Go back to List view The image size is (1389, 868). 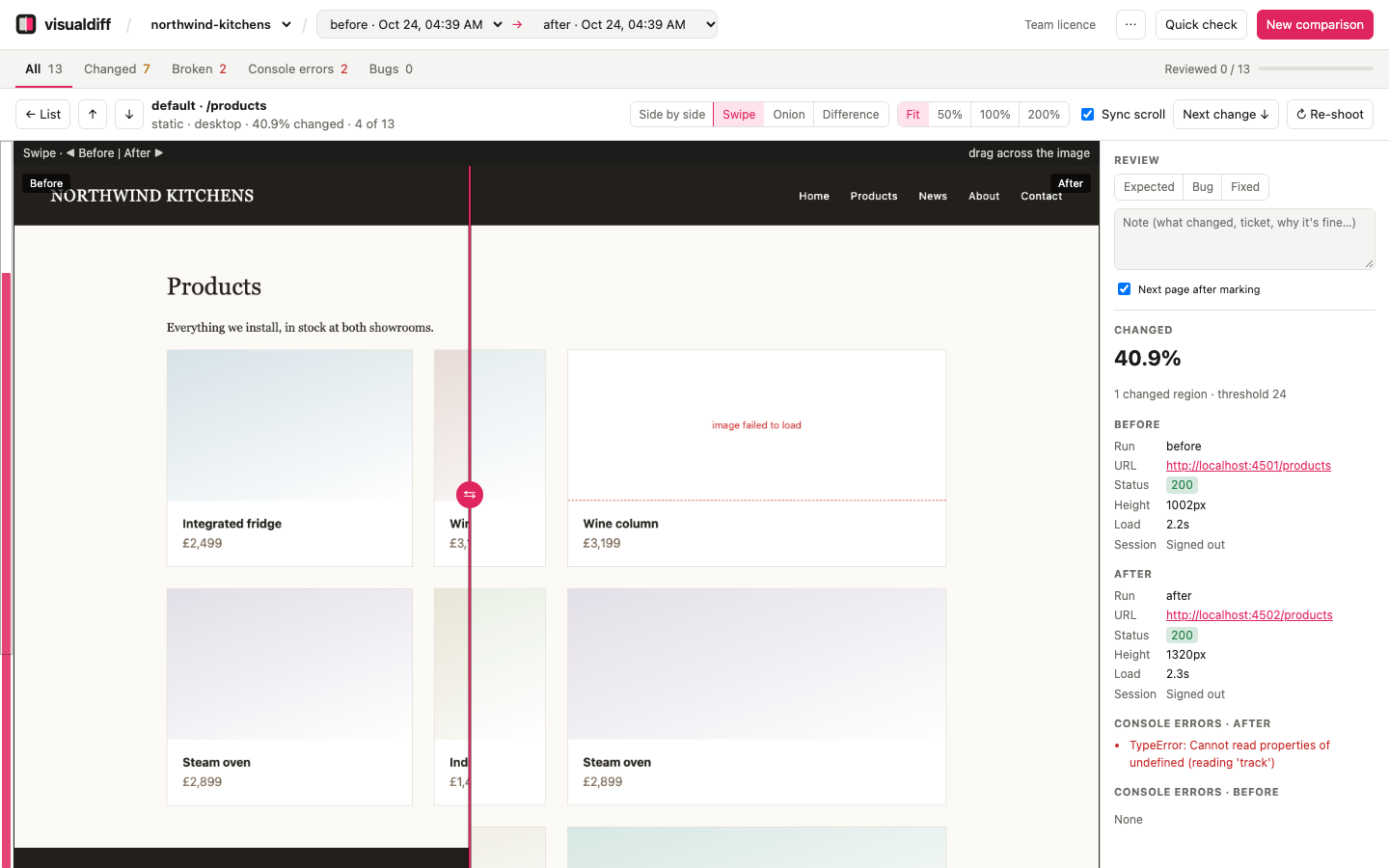click(x=43, y=114)
